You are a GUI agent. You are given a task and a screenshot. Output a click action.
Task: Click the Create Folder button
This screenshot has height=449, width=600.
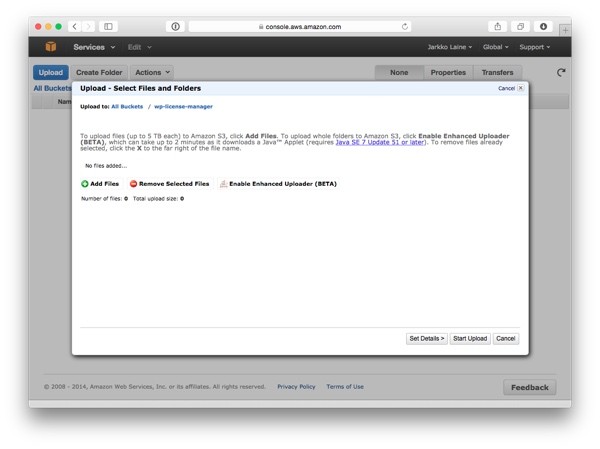pyautogui.click(x=99, y=72)
